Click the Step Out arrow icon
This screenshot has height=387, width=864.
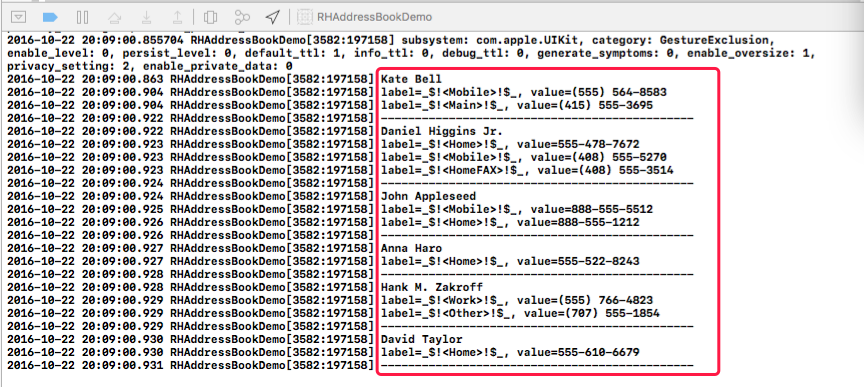click(x=177, y=17)
